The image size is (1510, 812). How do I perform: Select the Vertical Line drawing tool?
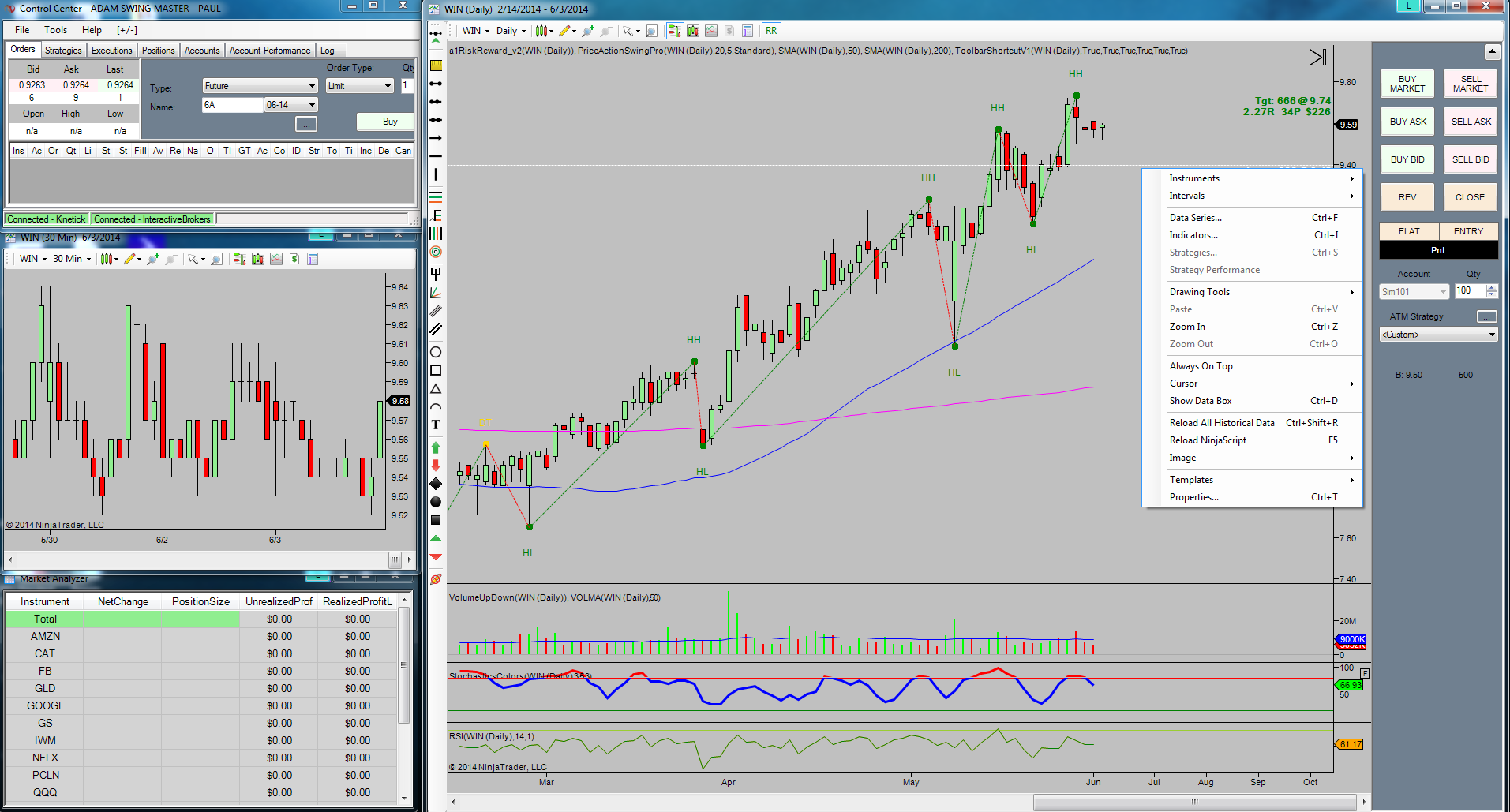[x=436, y=174]
